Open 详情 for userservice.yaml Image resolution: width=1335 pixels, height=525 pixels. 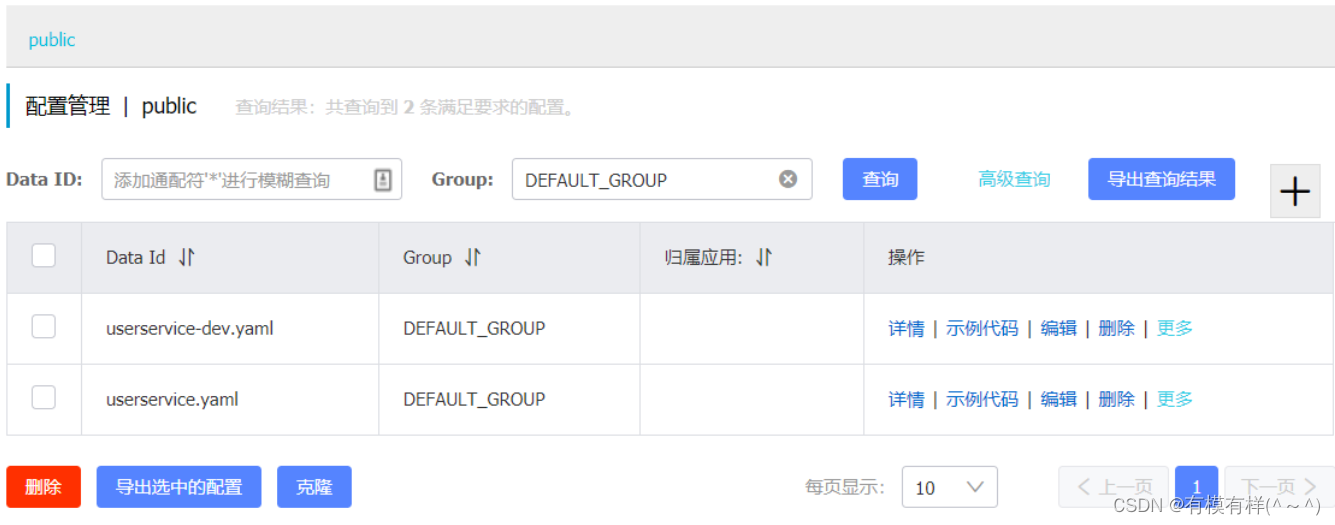pyautogui.click(x=906, y=399)
